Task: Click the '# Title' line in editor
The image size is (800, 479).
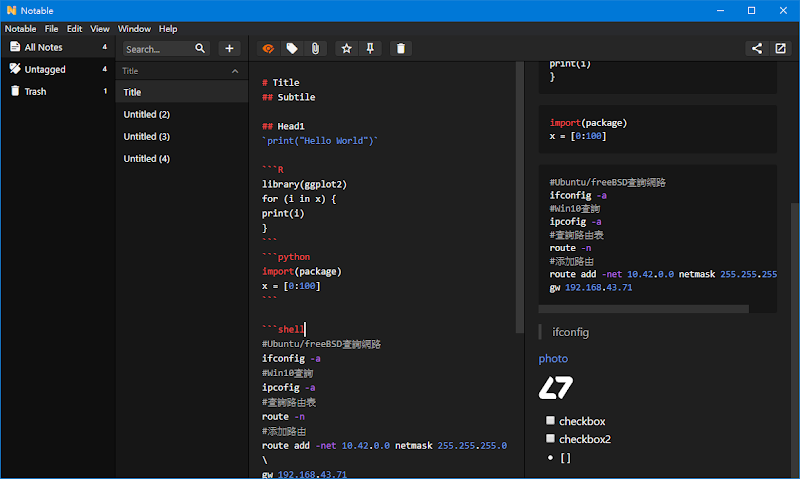Action: [x=281, y=83]
